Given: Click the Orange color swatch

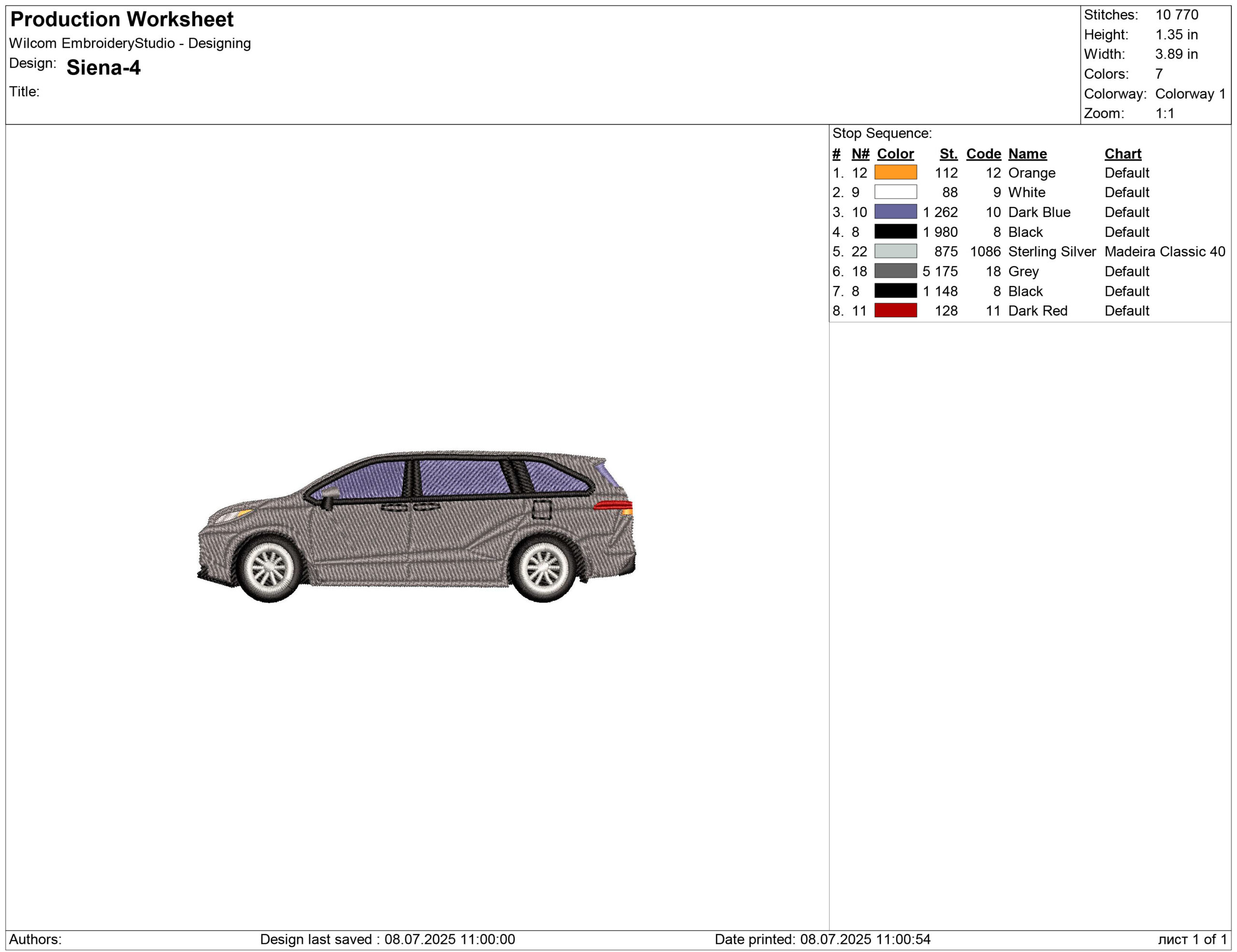Looking at the screenshot, I should pyautogui.click(x=895, y=172).
